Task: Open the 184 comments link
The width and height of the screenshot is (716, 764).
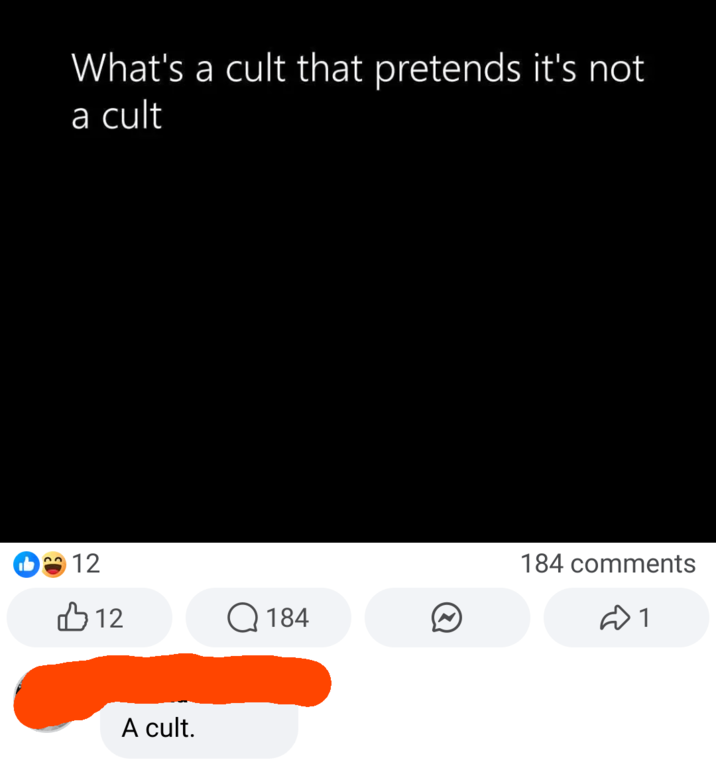Action: [608, 564]
